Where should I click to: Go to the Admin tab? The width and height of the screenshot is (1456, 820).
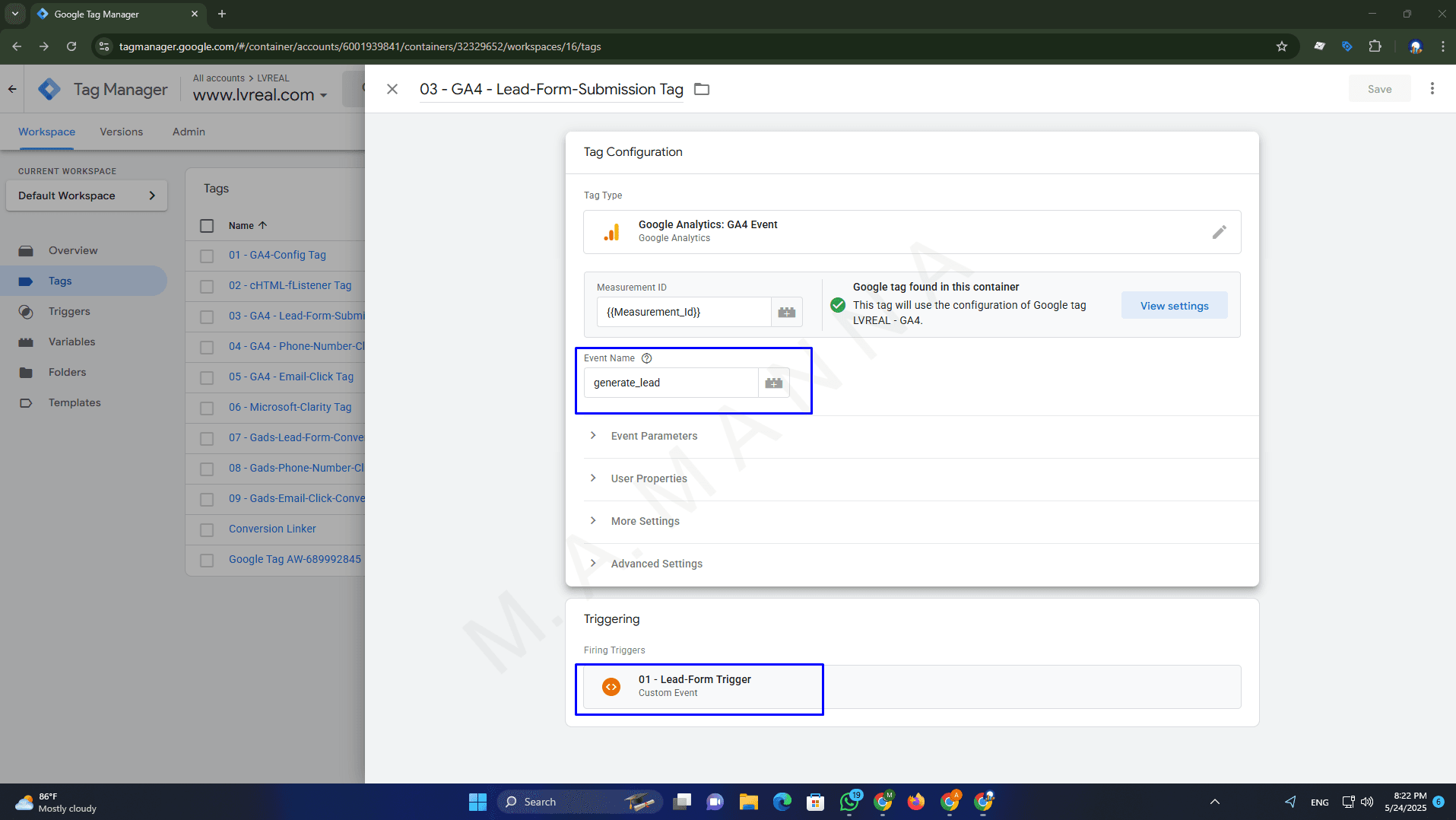189,132
